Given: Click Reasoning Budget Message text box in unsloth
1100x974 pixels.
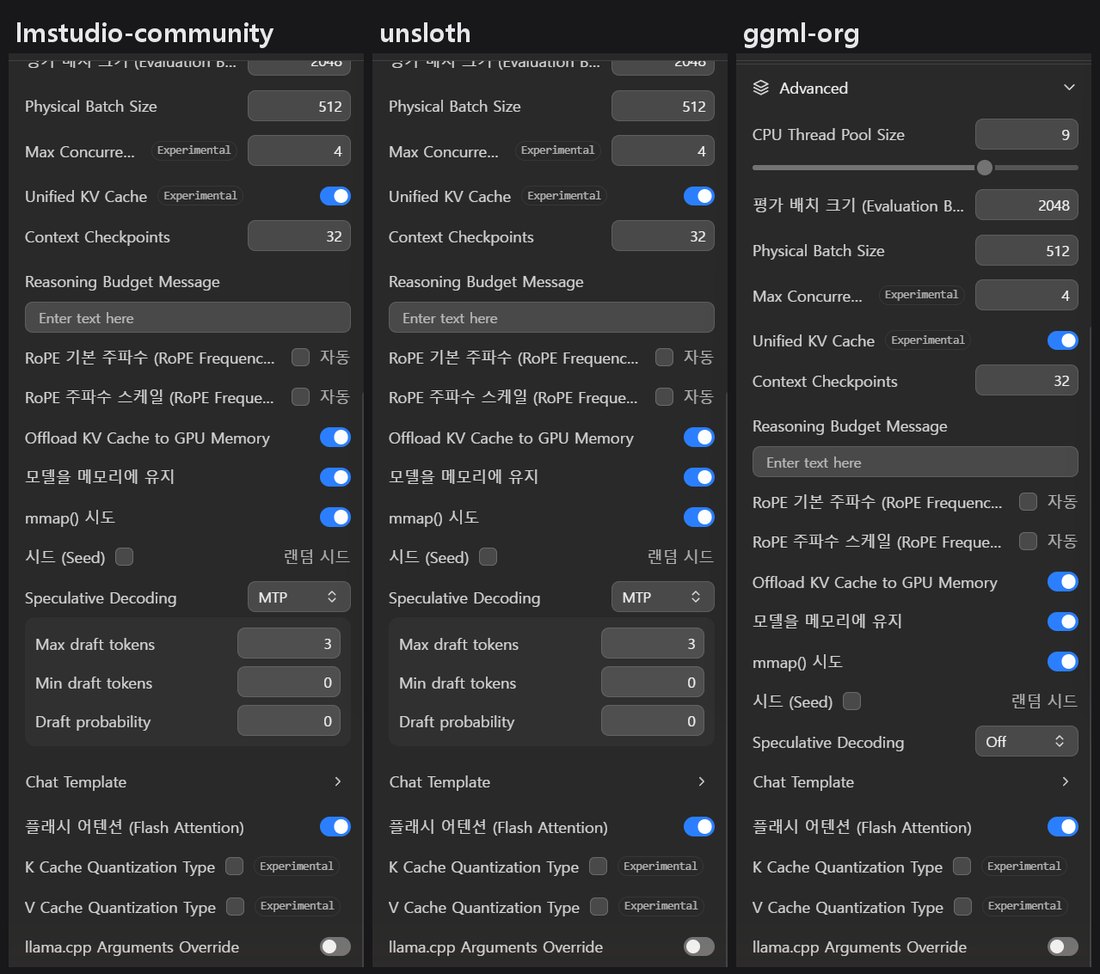Looking at the screenshot, I should click(551, 317).
